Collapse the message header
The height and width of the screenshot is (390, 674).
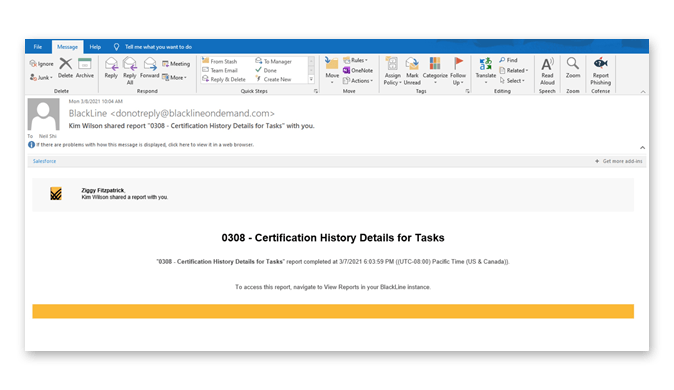coord(643,147)
